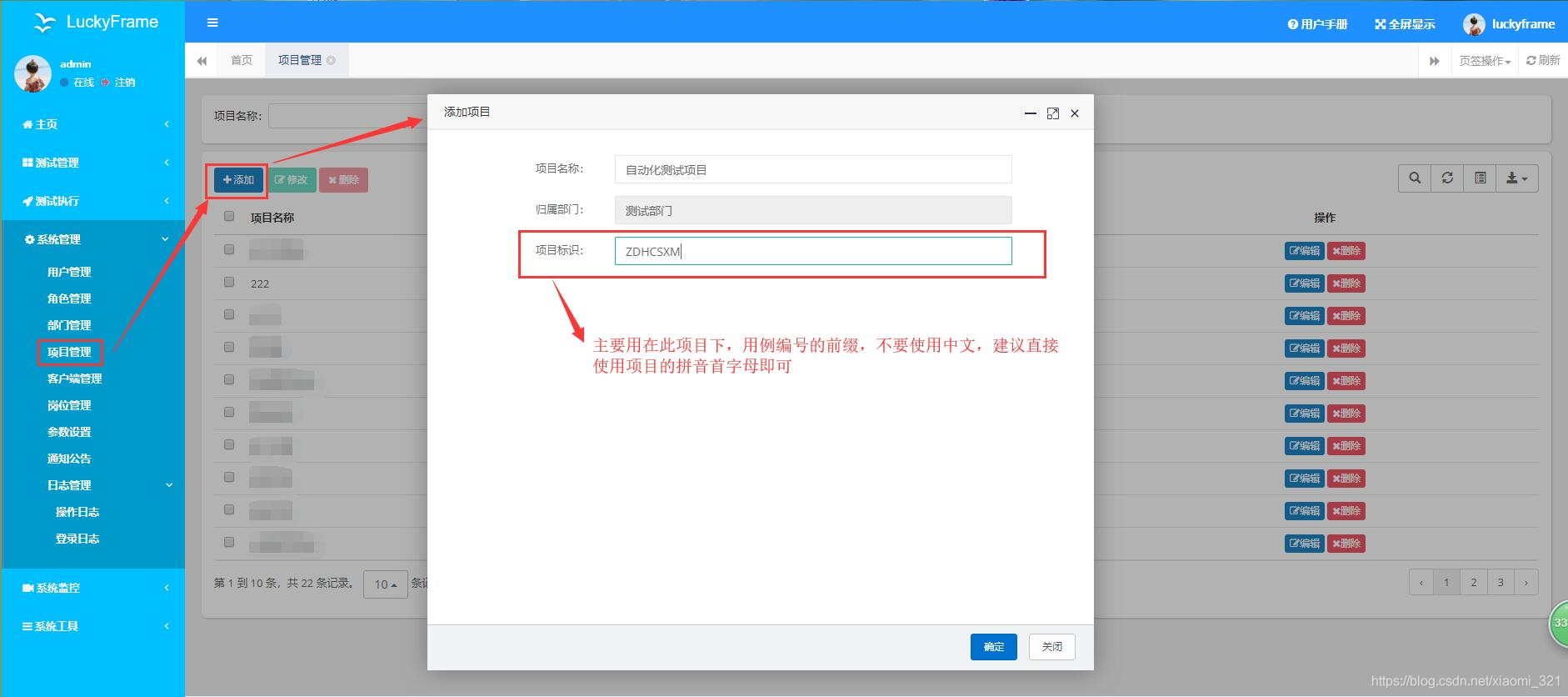
Task: Maximize the 添加项目 dialog
Action: (x=1053, y=113)
